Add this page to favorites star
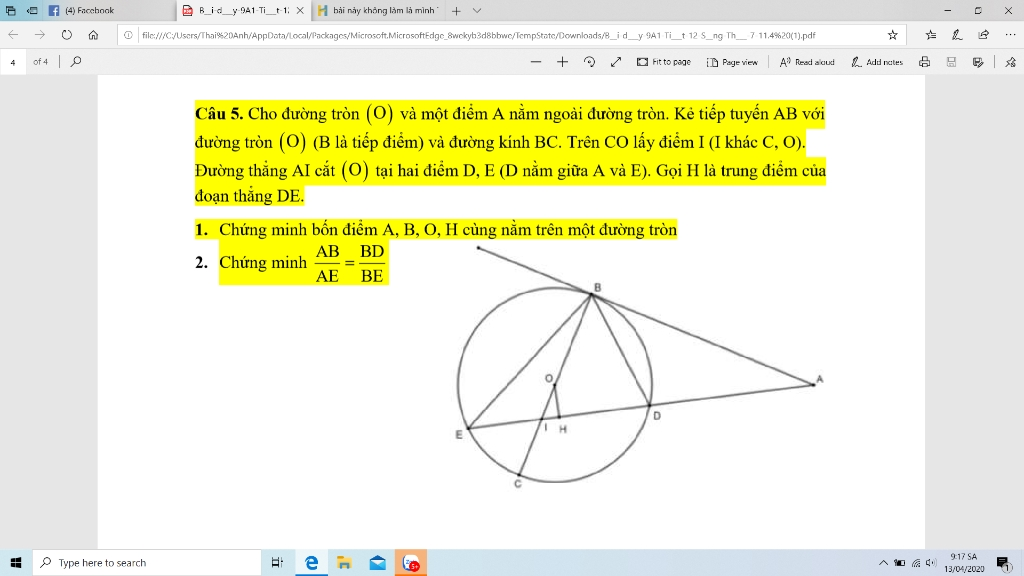 click(892, 35)
